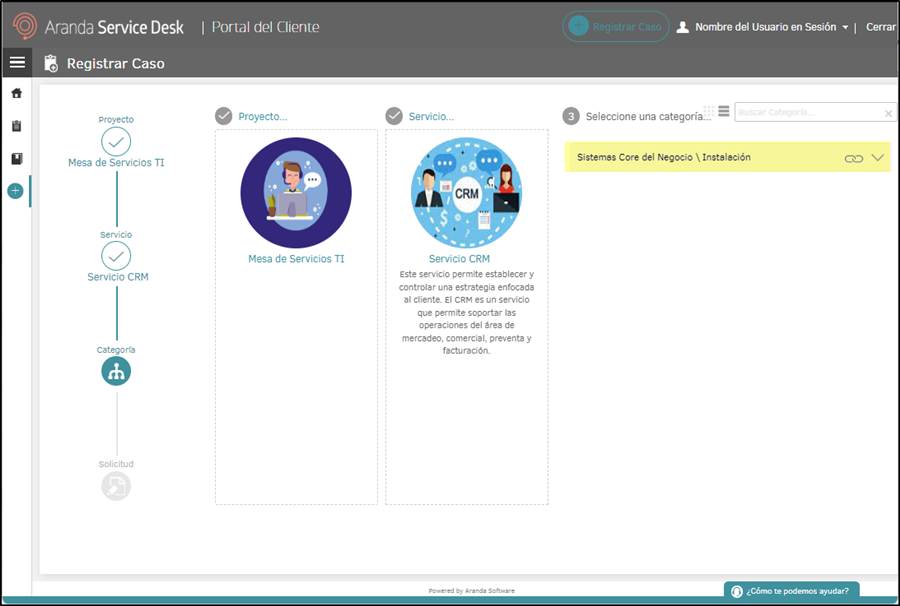Select the Mesa de Servicios TI image
Image resolution: width=900 pixels, height=606 pixels.
coord(296,192)
